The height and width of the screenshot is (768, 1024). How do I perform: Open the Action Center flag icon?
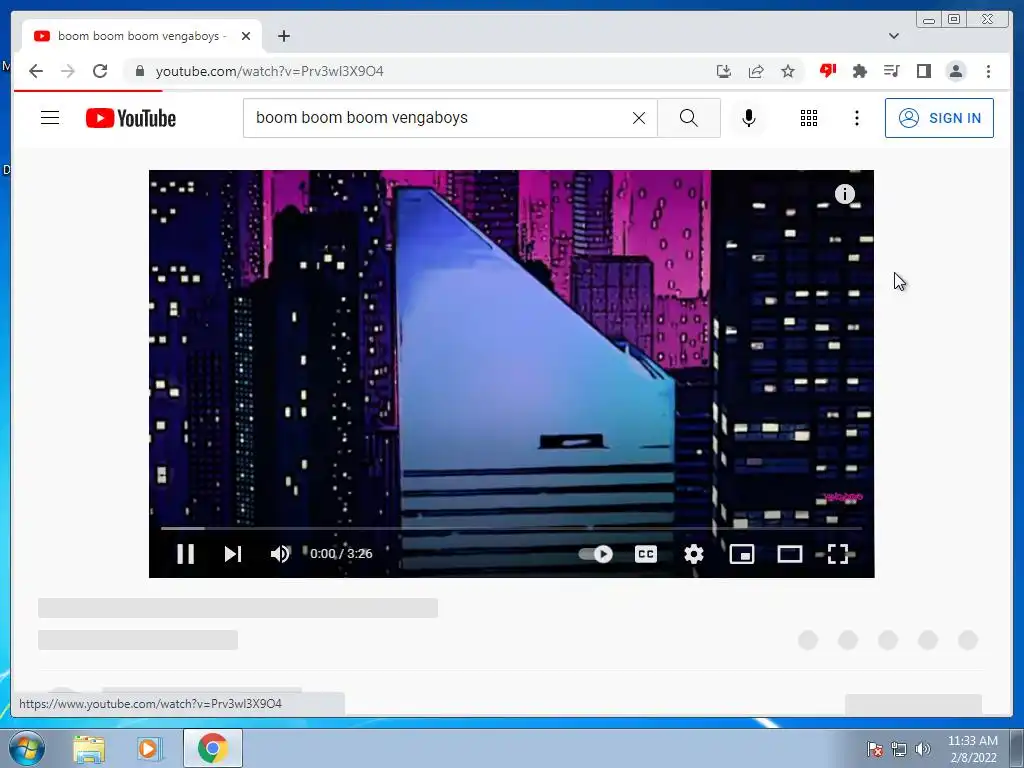coord(874,749)
